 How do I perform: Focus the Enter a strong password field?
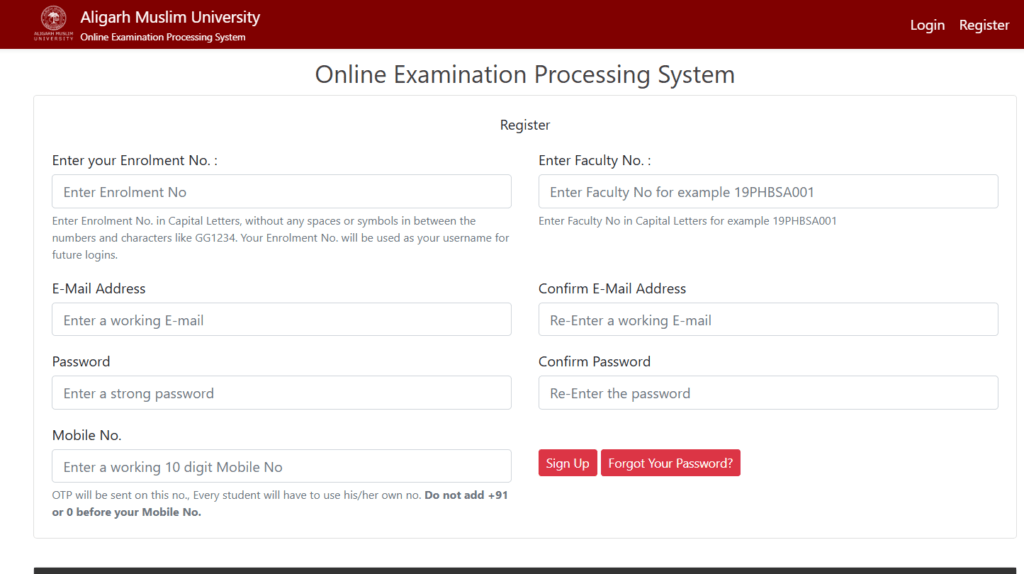tap(281, 393)
